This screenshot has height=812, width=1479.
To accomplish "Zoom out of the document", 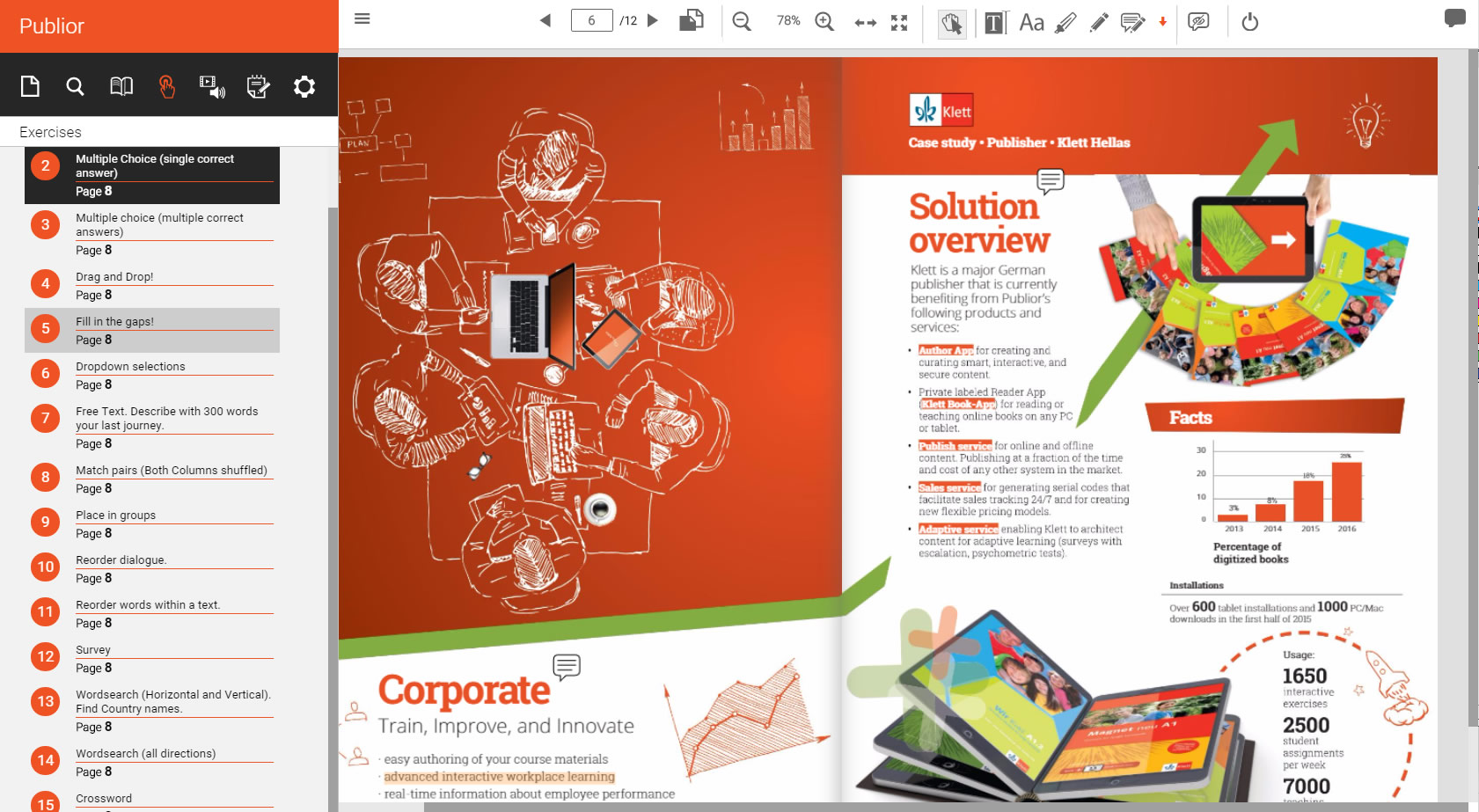I will pyautogui.click(x=742, y=21).
